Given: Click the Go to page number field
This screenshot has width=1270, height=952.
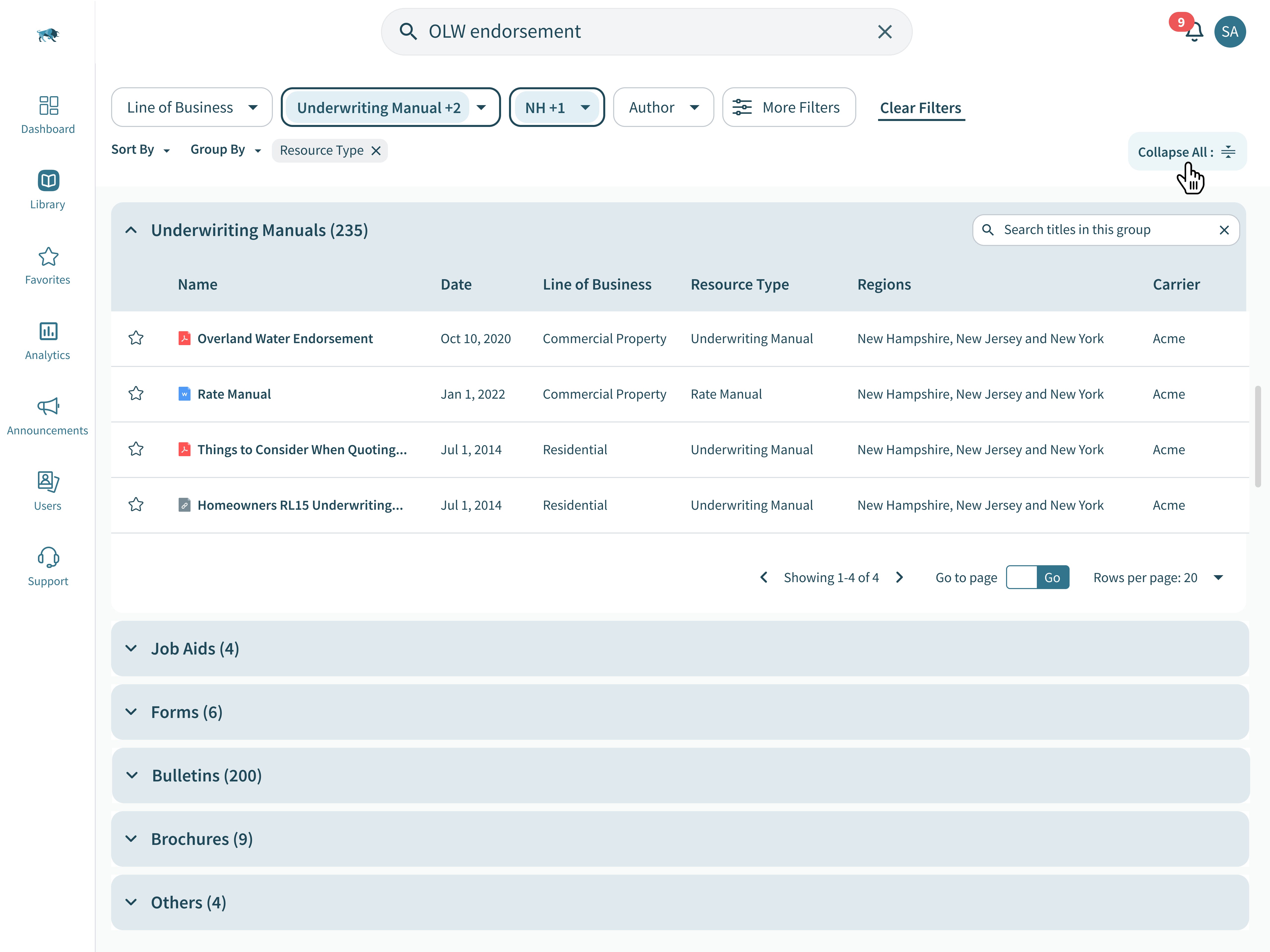Looking at the screenshot, I should (1021, 577).
